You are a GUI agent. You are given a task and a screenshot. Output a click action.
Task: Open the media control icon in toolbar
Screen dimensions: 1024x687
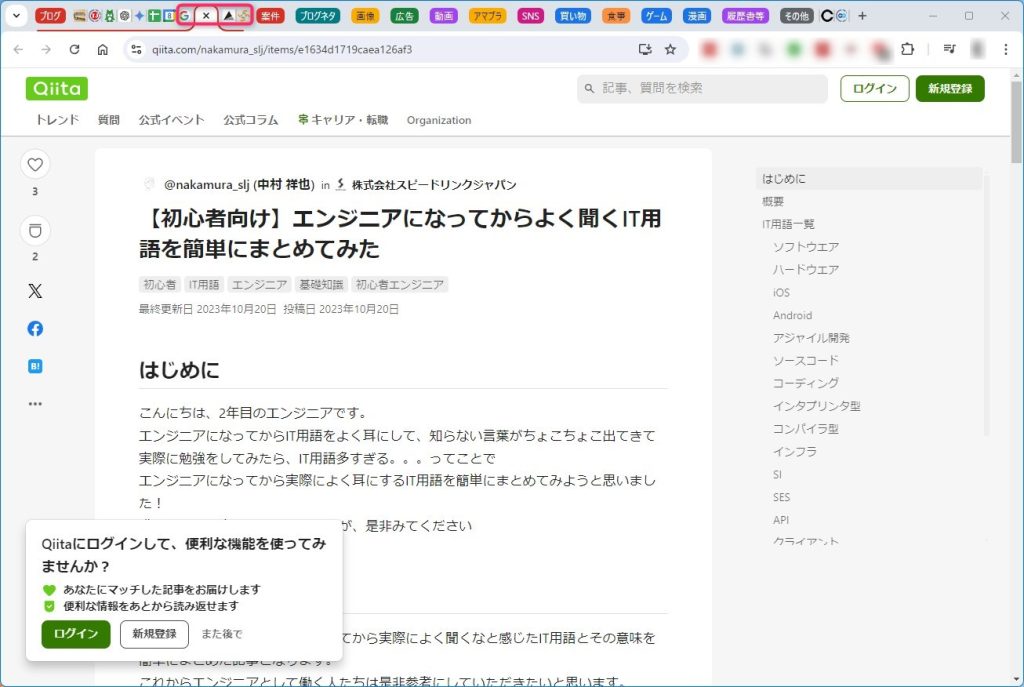tap(950, 50)
